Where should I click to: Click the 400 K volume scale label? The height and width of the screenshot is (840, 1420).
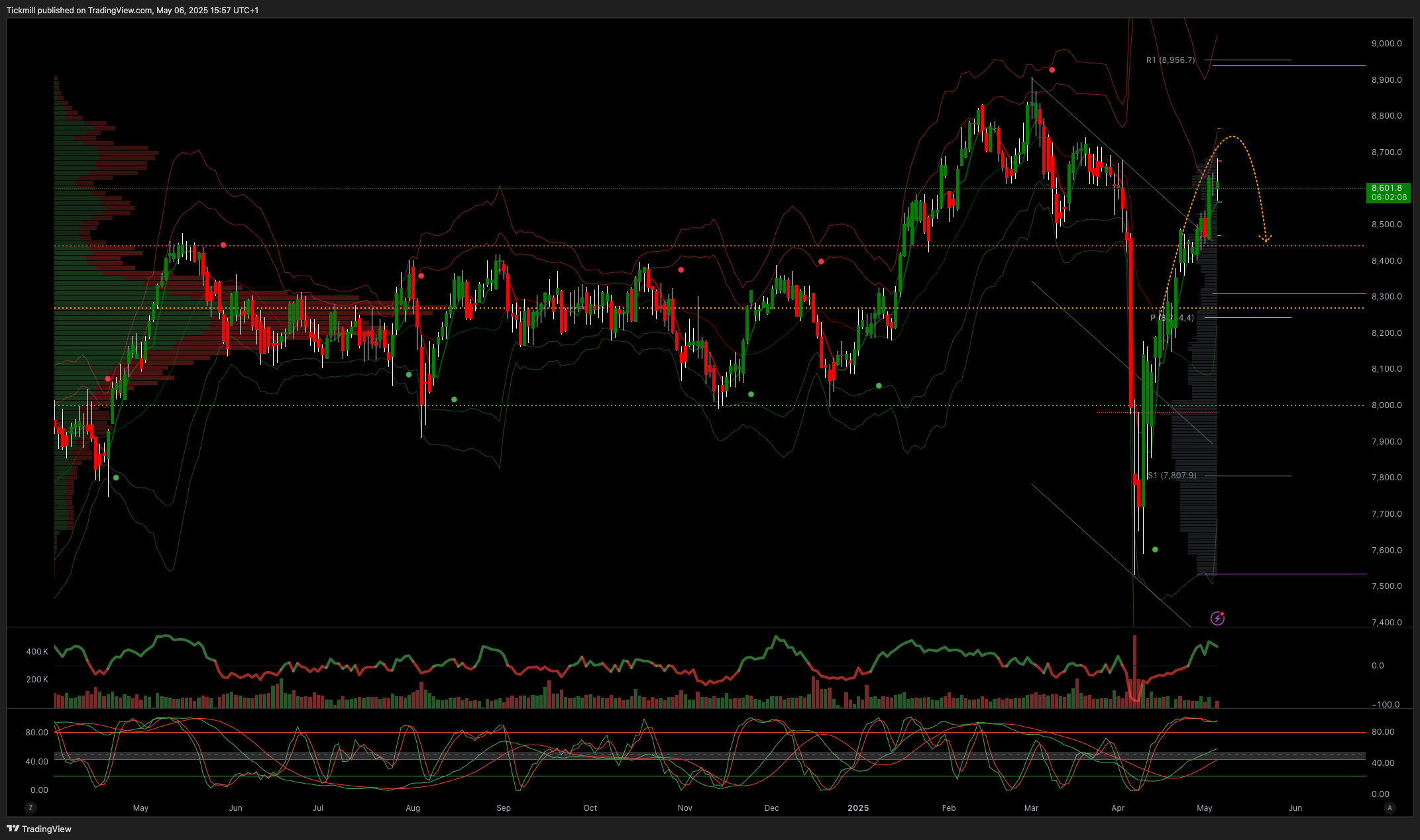tap(37, 652)
